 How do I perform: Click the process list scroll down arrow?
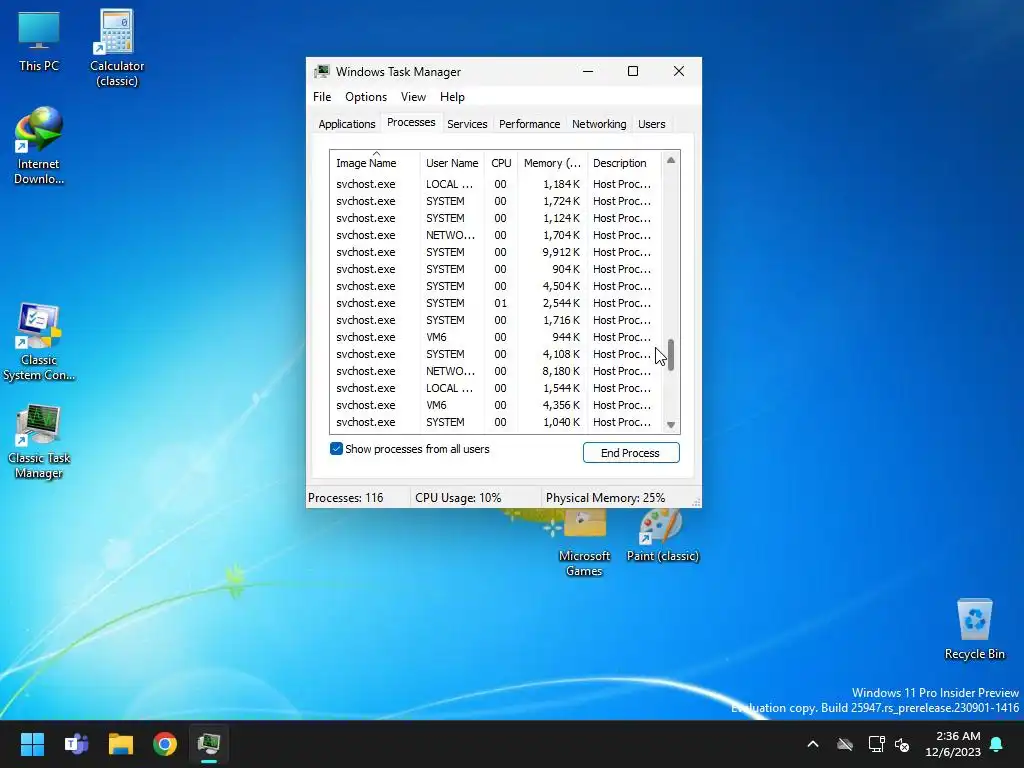671,425
